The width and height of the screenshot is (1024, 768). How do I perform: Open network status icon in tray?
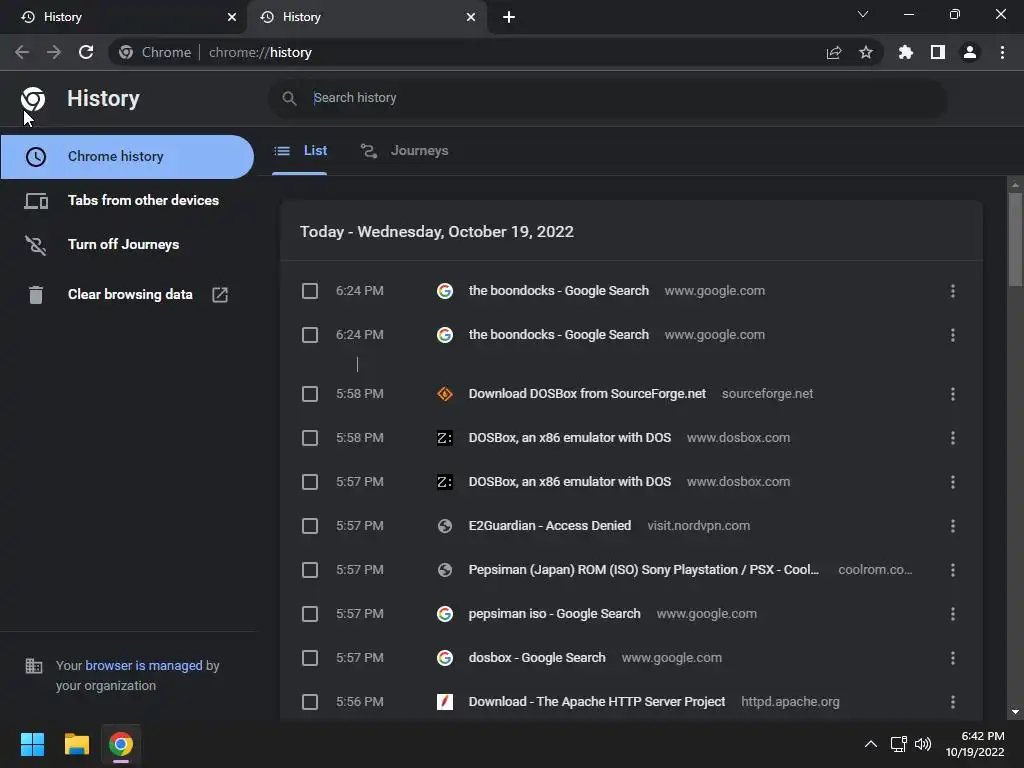tap(899, 744)
